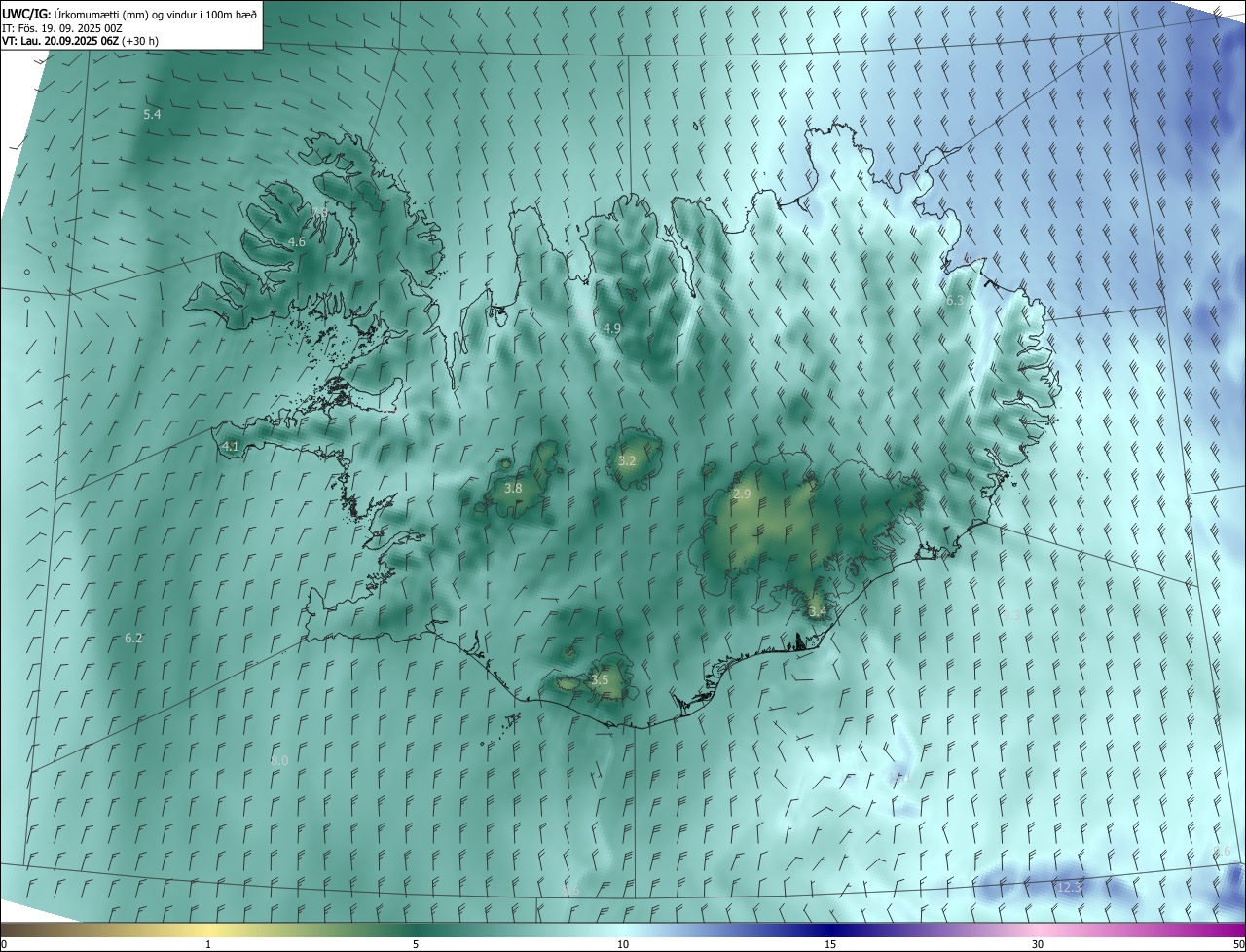The height and width of the screenshot is (952, 1246).
Task: Click the title text "Úrkomumætti (mm) og vindur í 100m hæð"
Action: point(156,14)
